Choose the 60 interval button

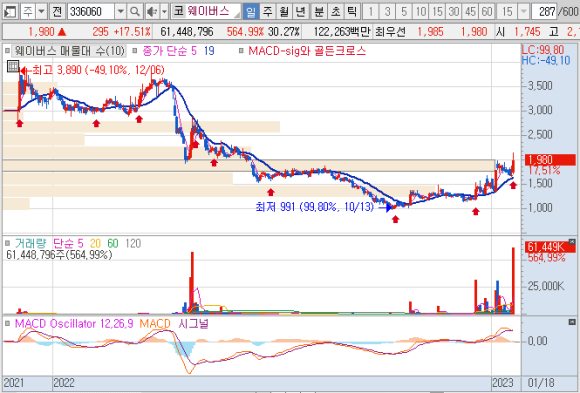[487, 11]
